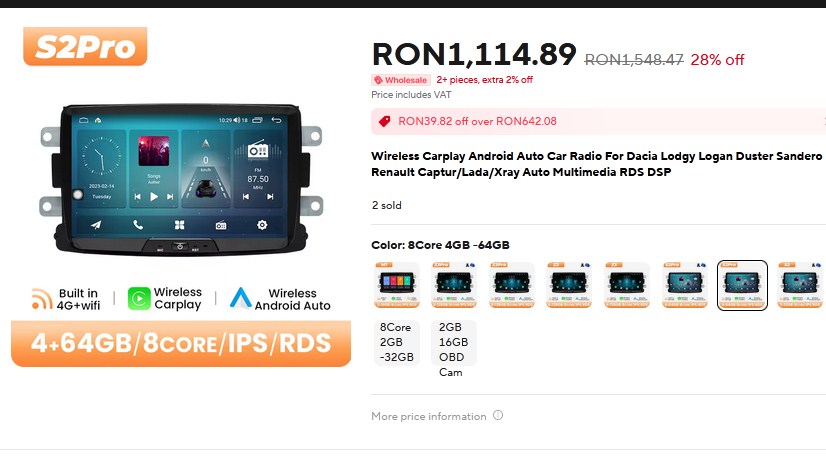Click the orange wifi signal icon

tap(42, 299)
